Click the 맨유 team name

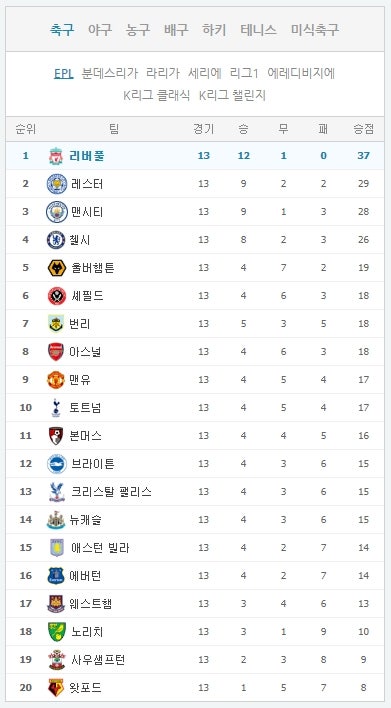[80, 380]
